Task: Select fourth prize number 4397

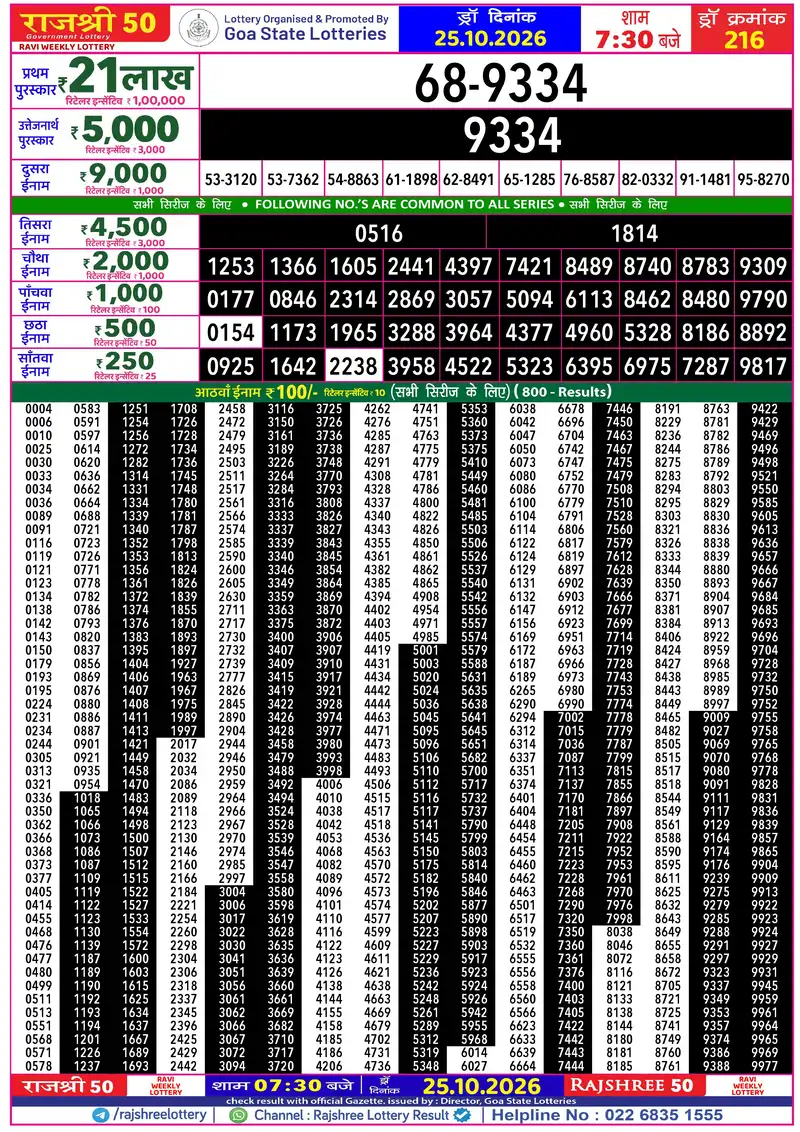Action: [468, 266]
